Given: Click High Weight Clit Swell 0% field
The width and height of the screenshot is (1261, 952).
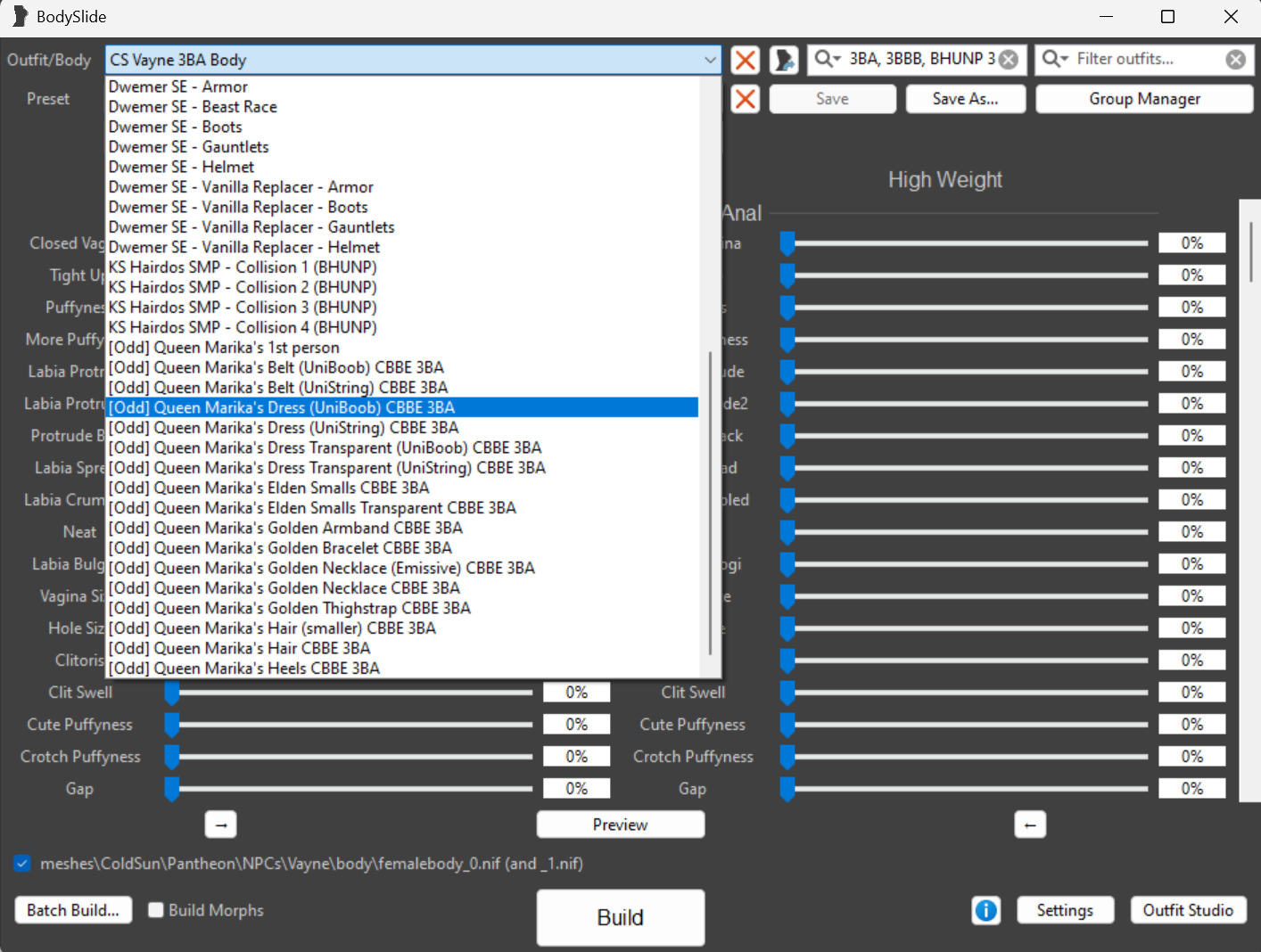Looking at the screenshot, I should [x=1192, y=693].
